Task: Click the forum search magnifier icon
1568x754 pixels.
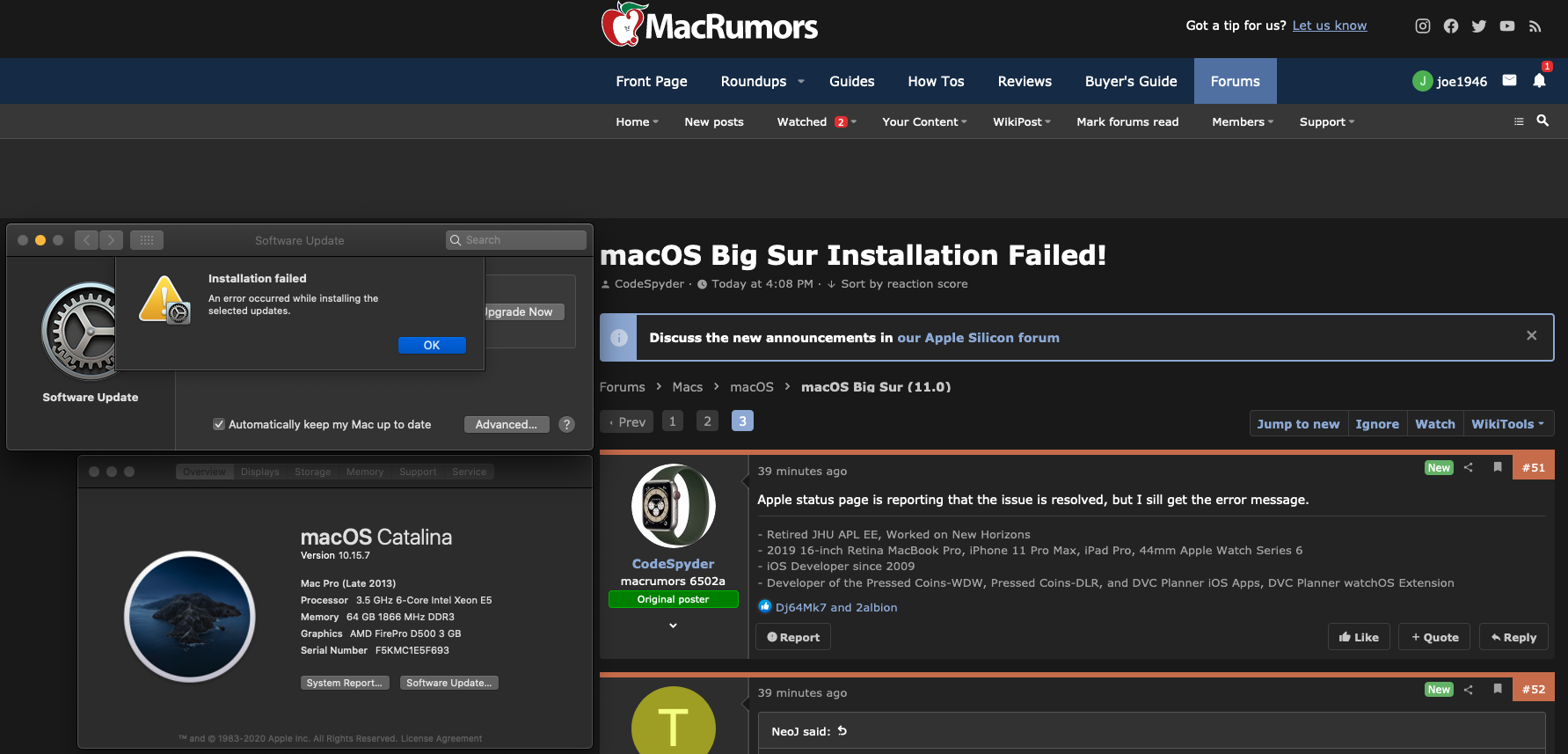Action: [x=1542, y=121]
